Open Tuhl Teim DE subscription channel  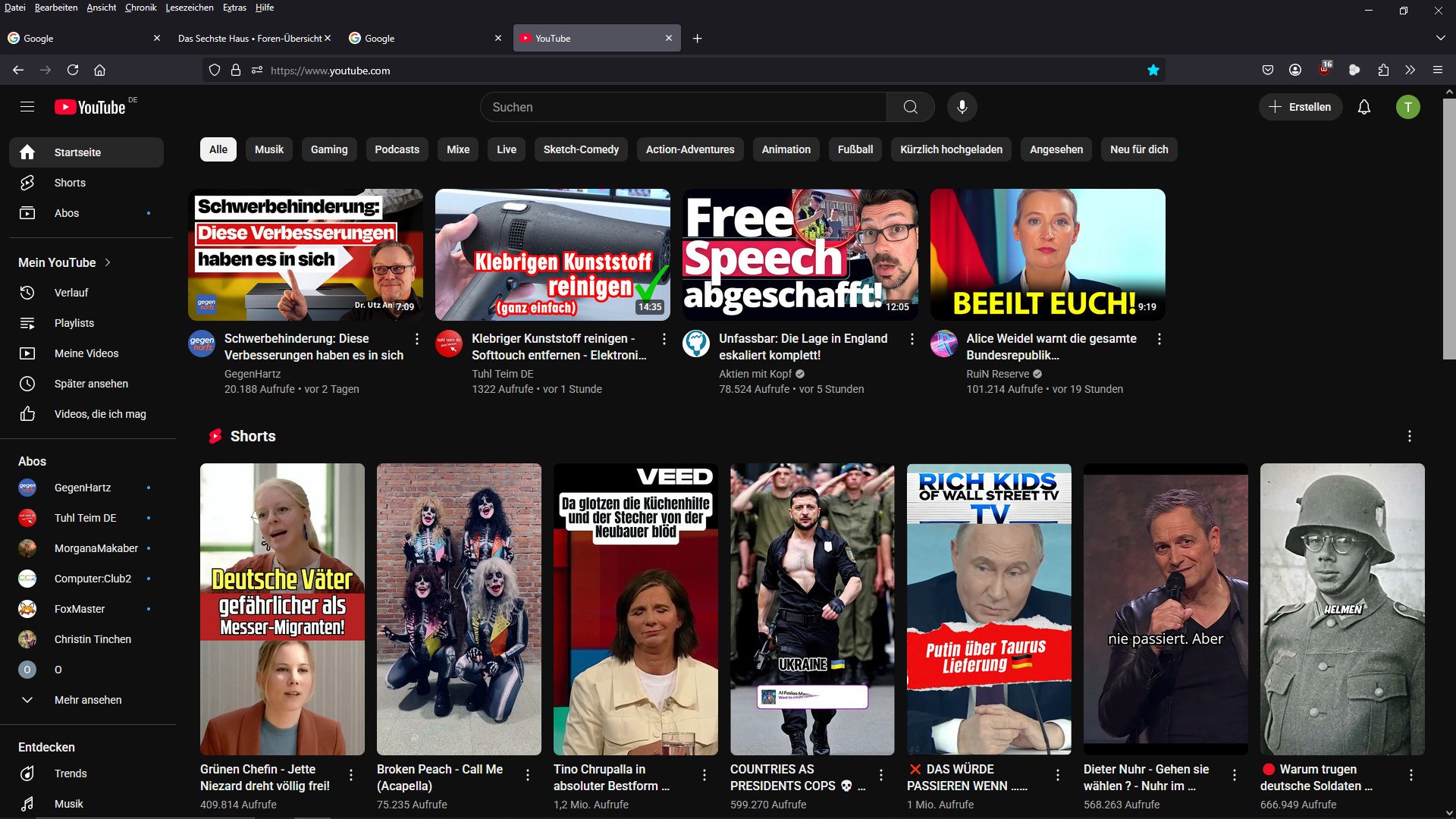click(x=86, y=518)
